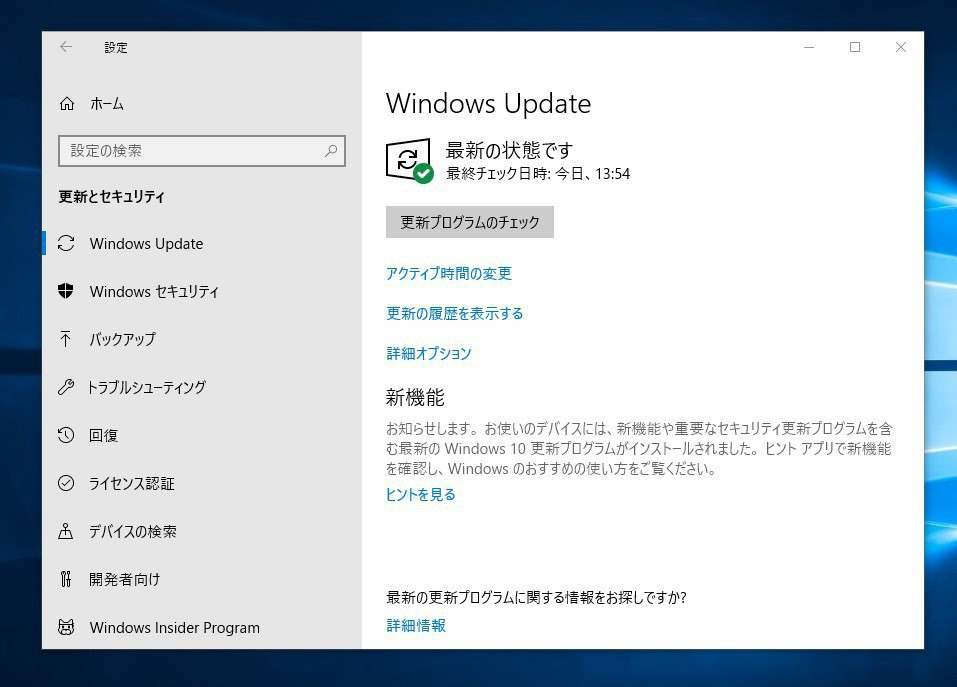This screenshot has height=687, width=957.
Task: Select 開発者向け in the sidebar
Action: coord(201,579)
